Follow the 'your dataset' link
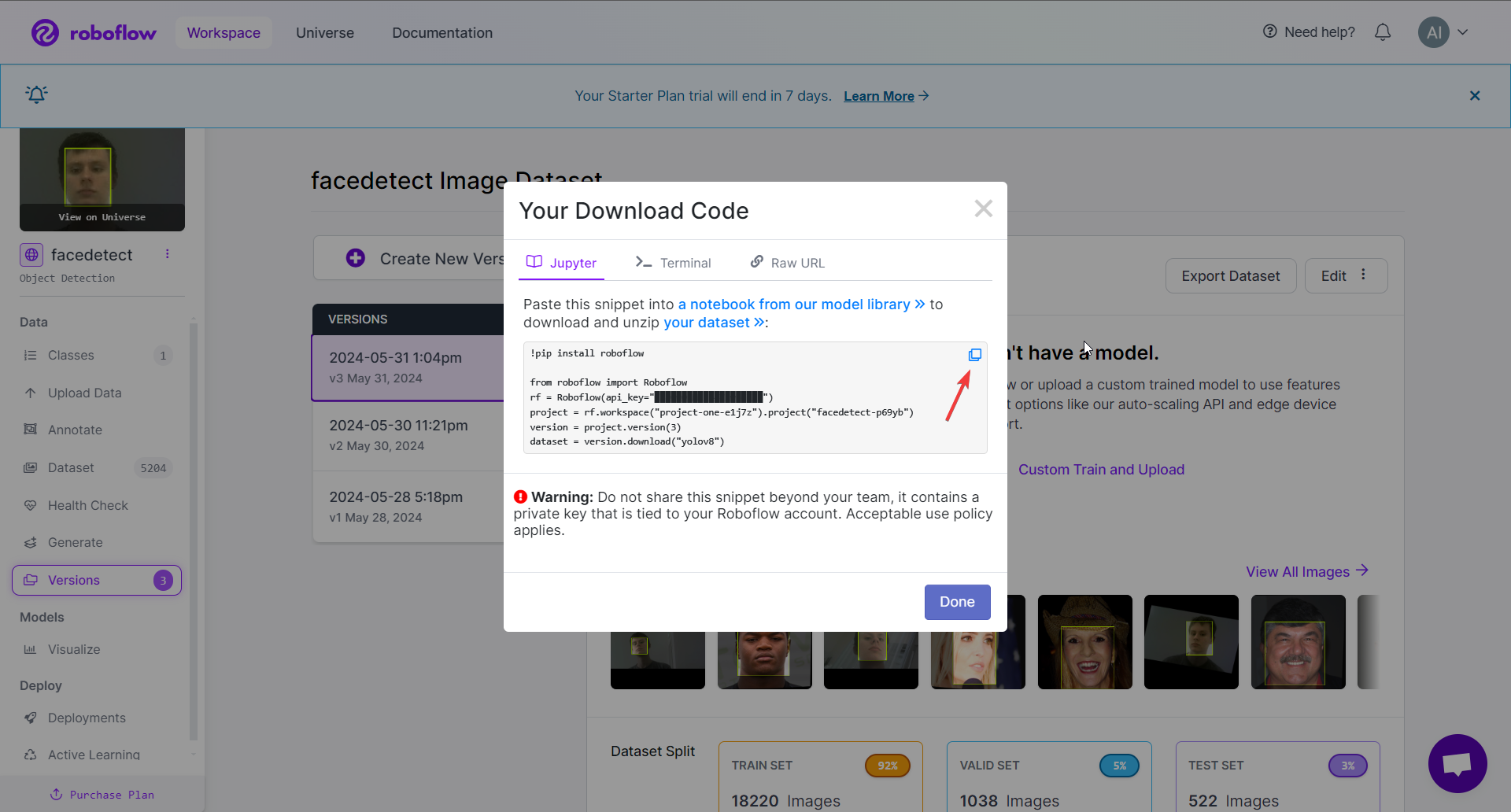This screenshot has height=812, width=1511. tap(714, 323)
